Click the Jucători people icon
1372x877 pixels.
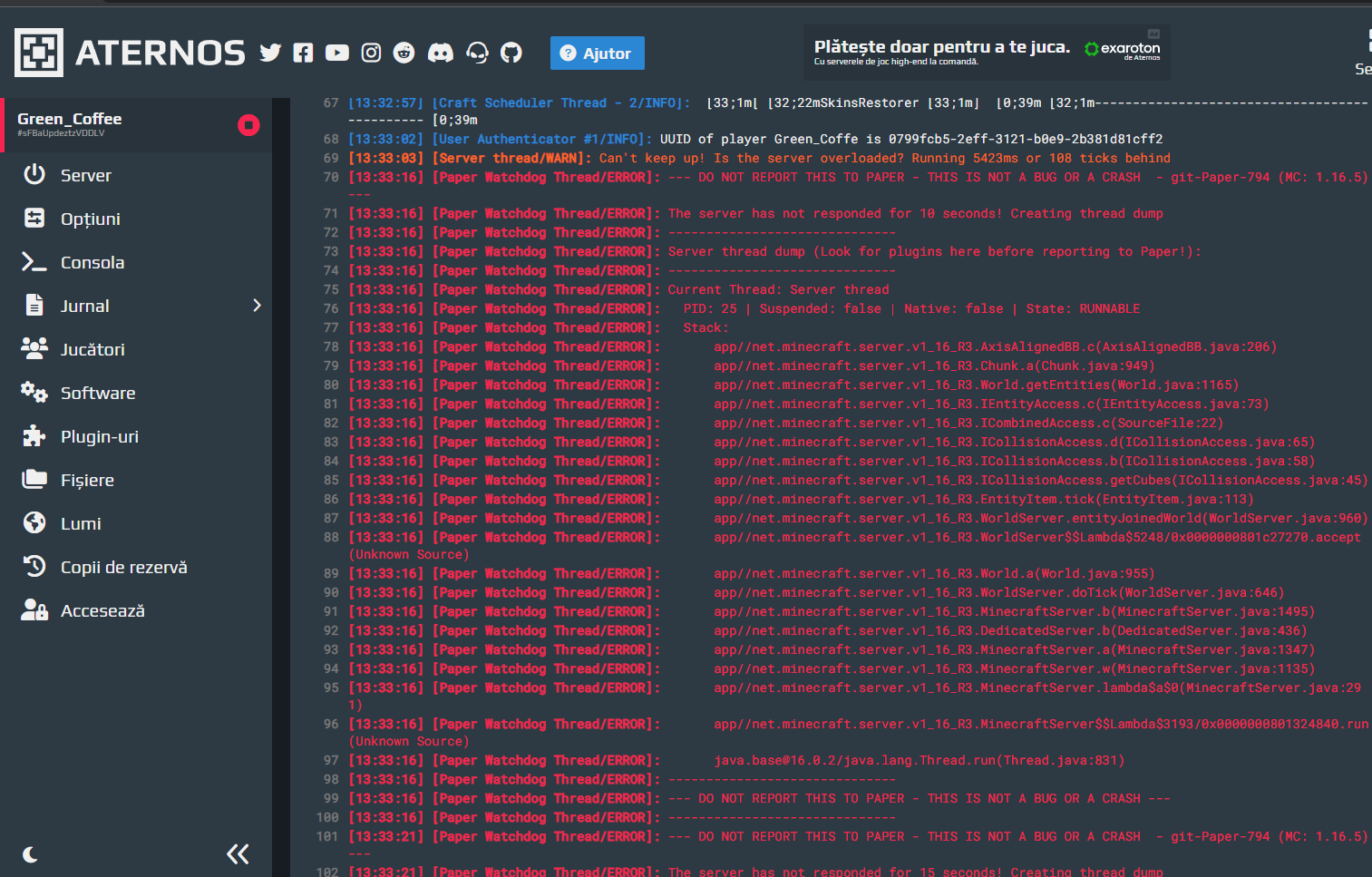pos(34,348)
